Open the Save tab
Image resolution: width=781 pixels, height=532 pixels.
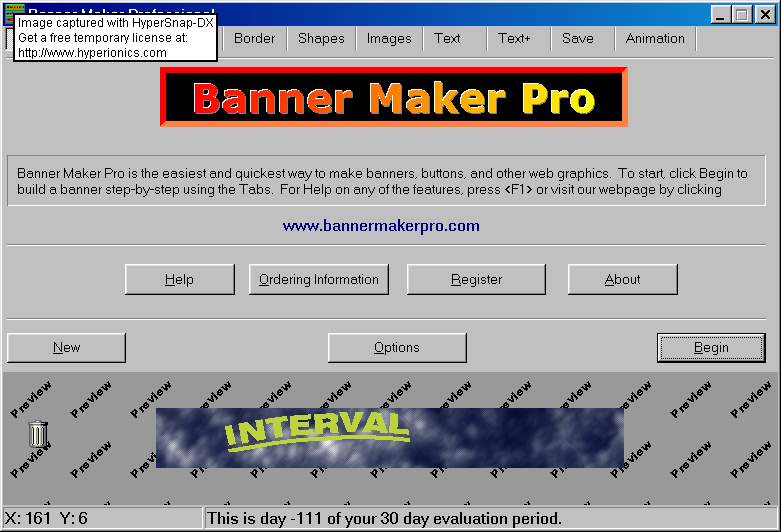(578, 39)
